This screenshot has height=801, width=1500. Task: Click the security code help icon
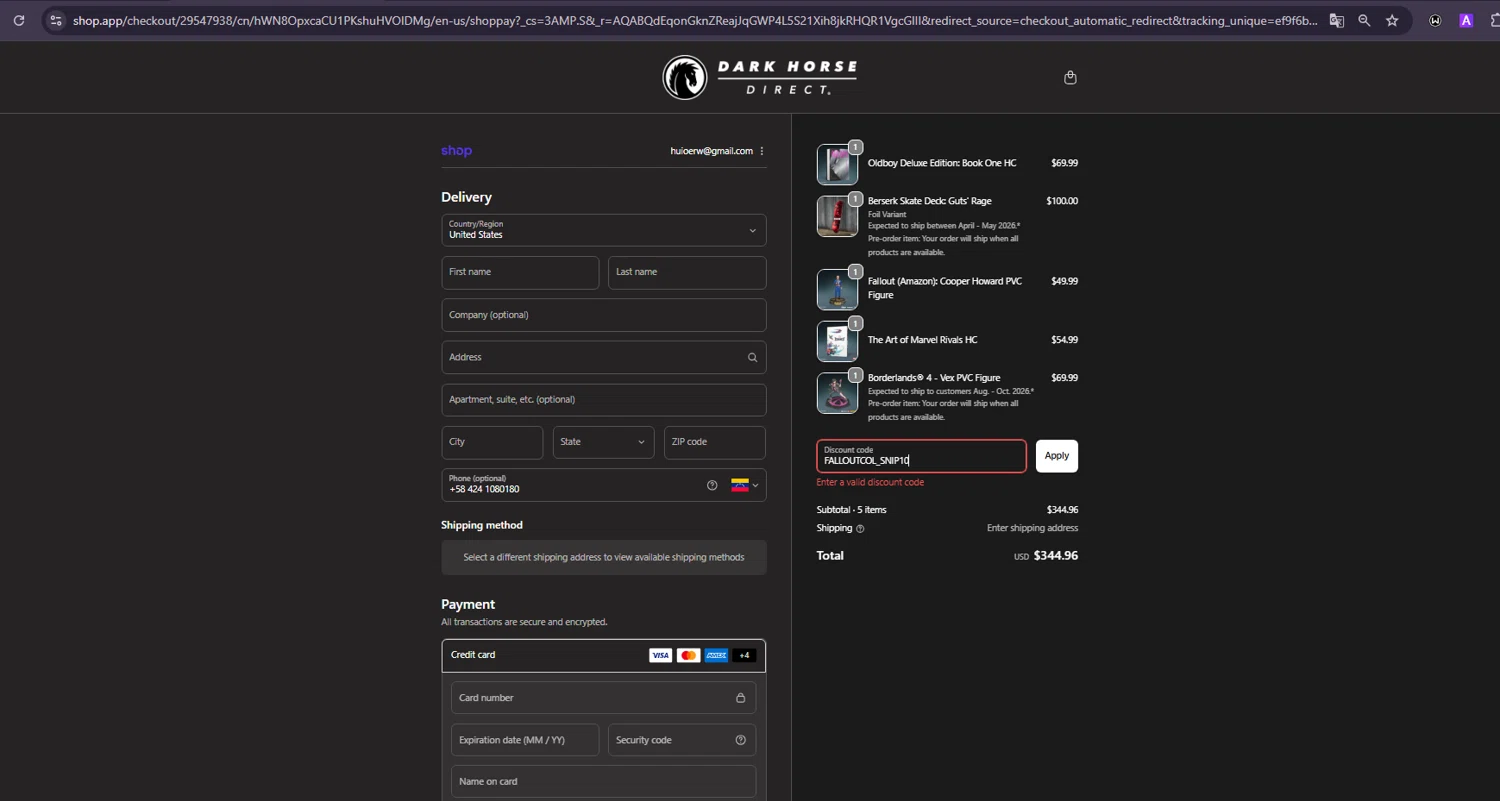(x=740, y=740)
